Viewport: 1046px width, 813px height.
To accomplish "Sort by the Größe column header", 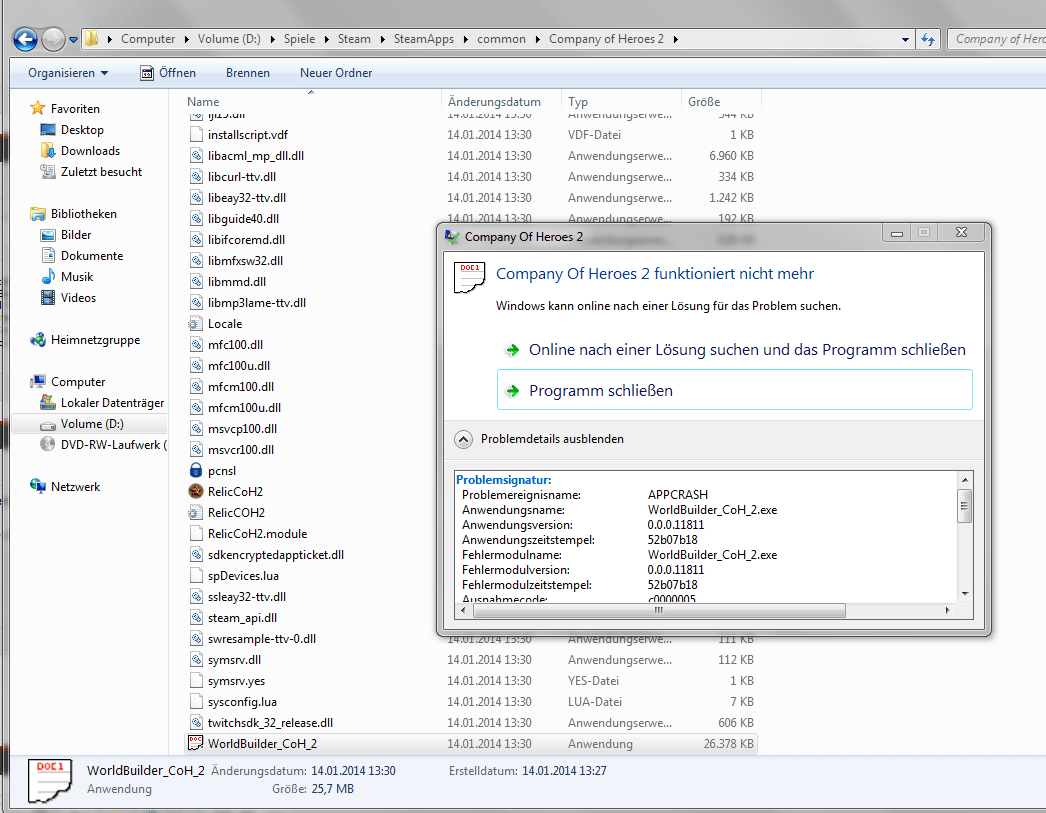I will click(704, 101).
